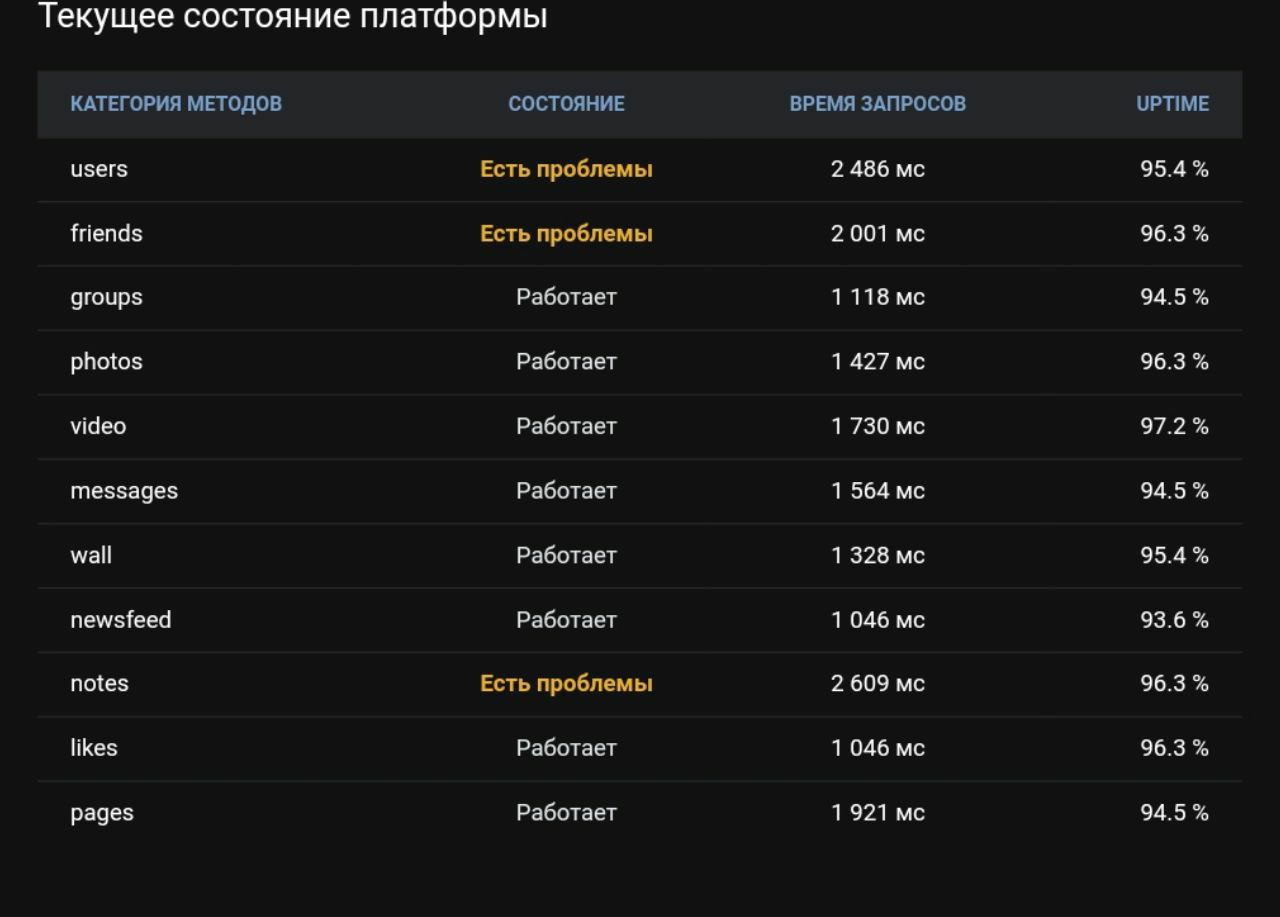Open the 'video' category entry
The image size is (1280, 917).
pos(98,426)
